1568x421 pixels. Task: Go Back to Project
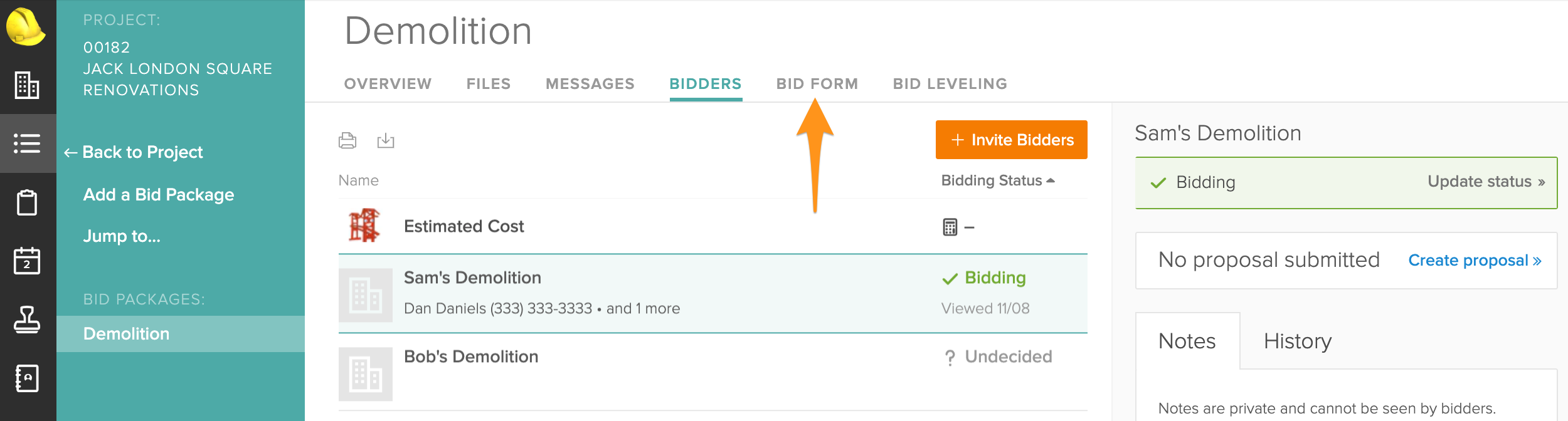tap(133, 152)
